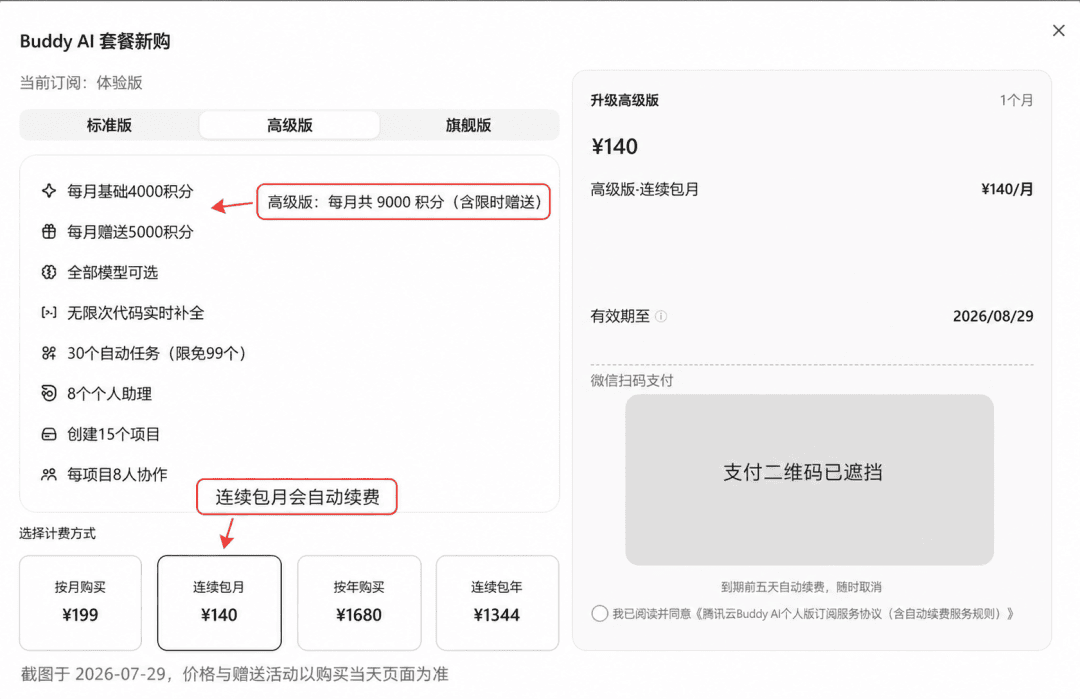Click the 1个月 duration text

coord(1017,101)
